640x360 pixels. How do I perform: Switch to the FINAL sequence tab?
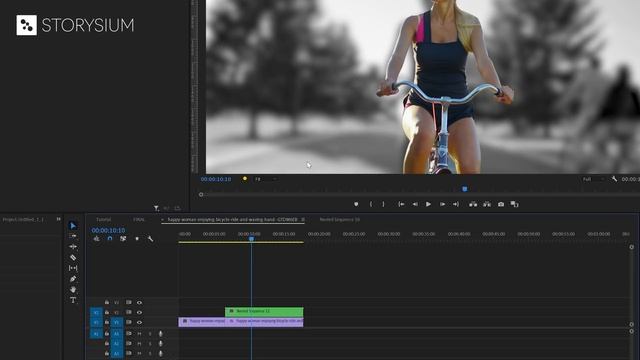[139, 220]
